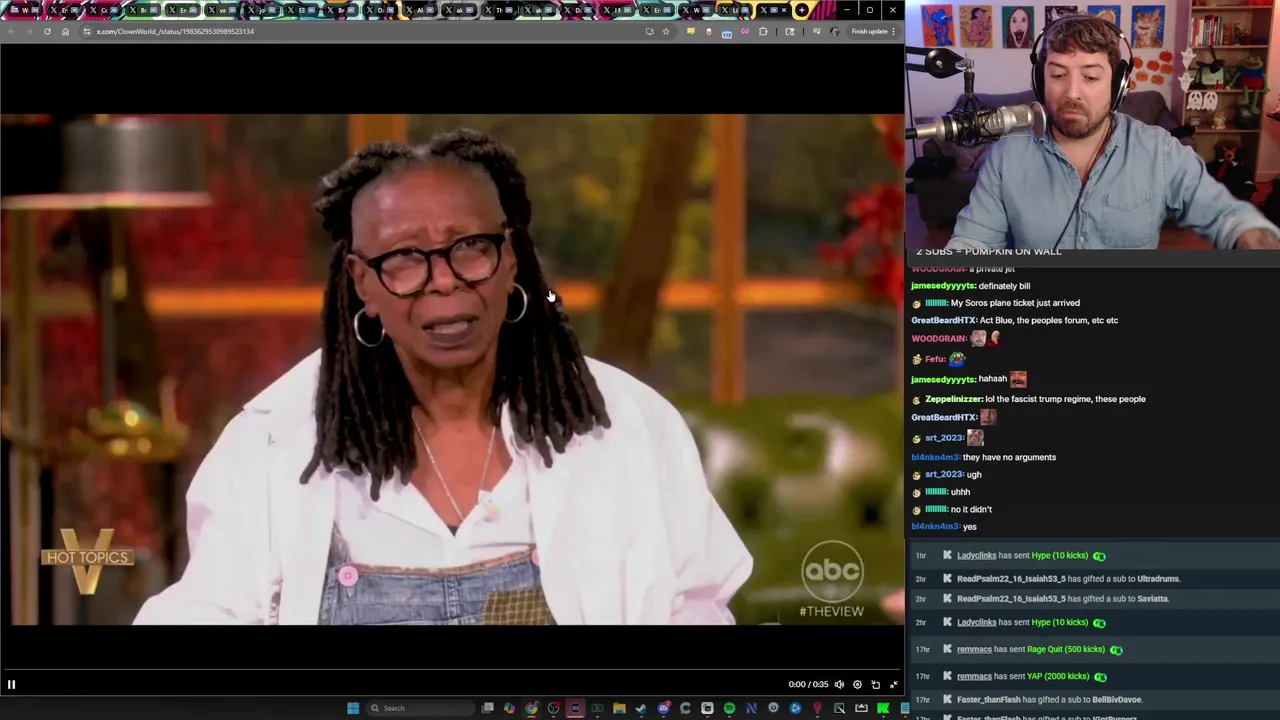Pause the video with the player button
1280x720 pixels.
(x=11, y=684)
